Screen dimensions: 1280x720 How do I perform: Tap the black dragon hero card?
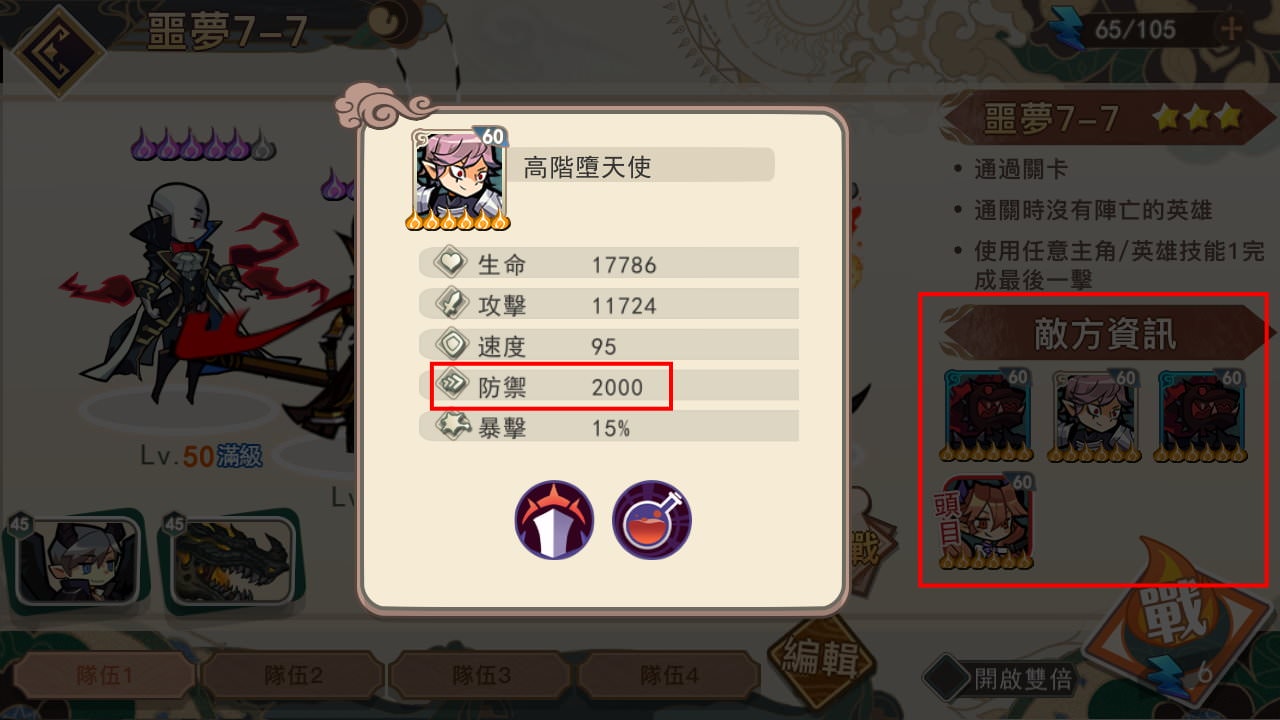[x=233, y=560]
